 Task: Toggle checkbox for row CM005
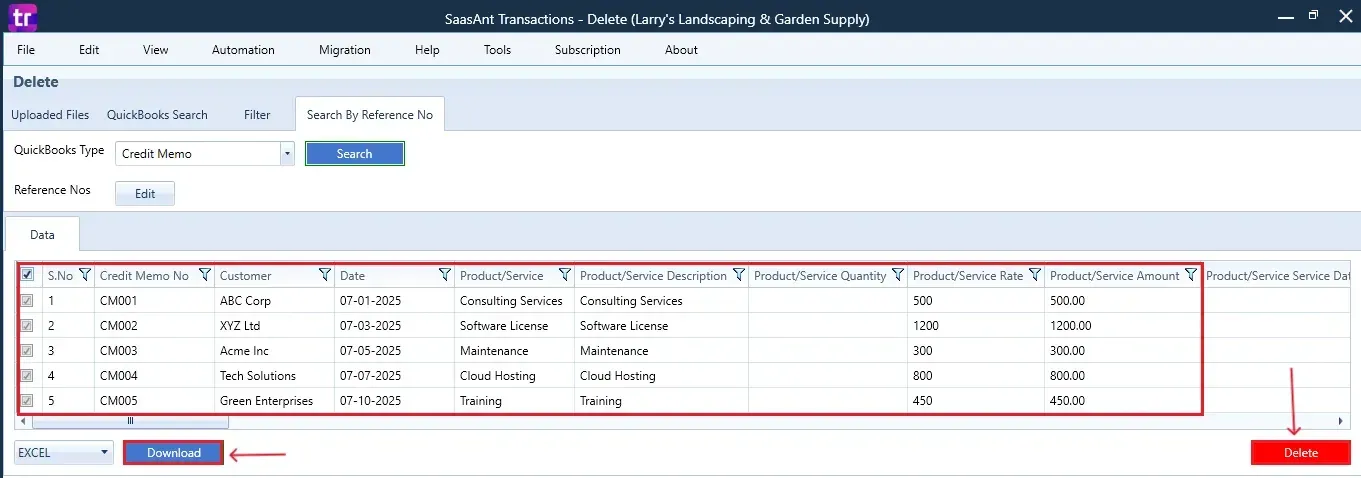(x=28, y=400)
